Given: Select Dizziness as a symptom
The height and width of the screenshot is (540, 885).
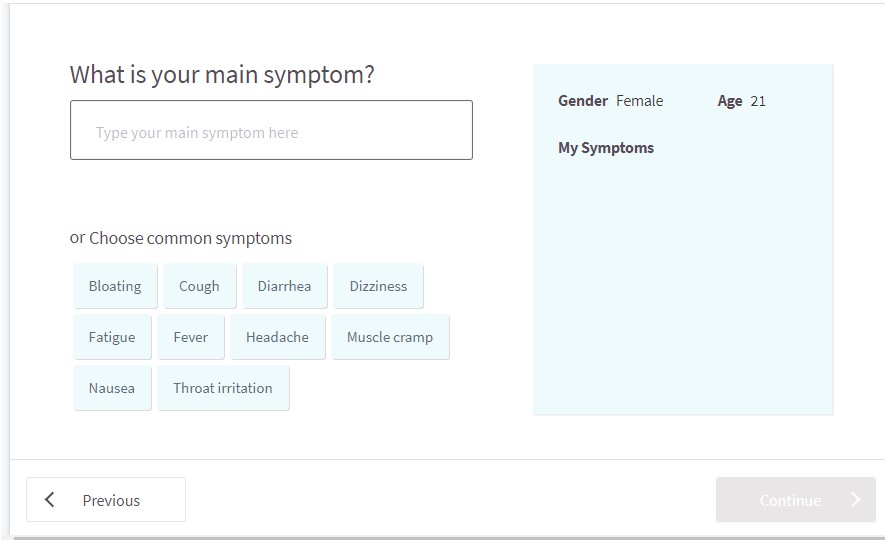Looking at the screenshot, I should pyautogui.click(x=378, y=286).
